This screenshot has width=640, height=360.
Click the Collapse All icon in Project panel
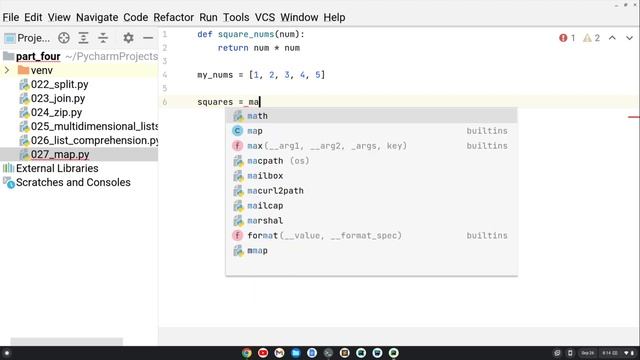103,38
